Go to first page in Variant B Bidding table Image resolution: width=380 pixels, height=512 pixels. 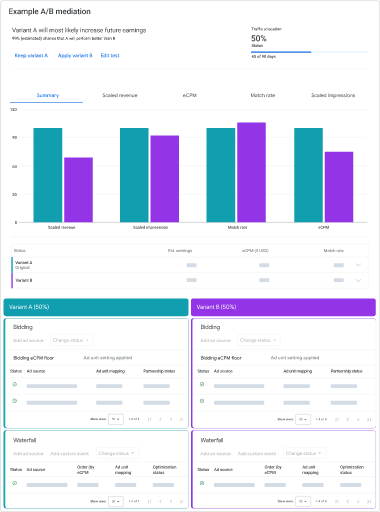tap(337, 419)
